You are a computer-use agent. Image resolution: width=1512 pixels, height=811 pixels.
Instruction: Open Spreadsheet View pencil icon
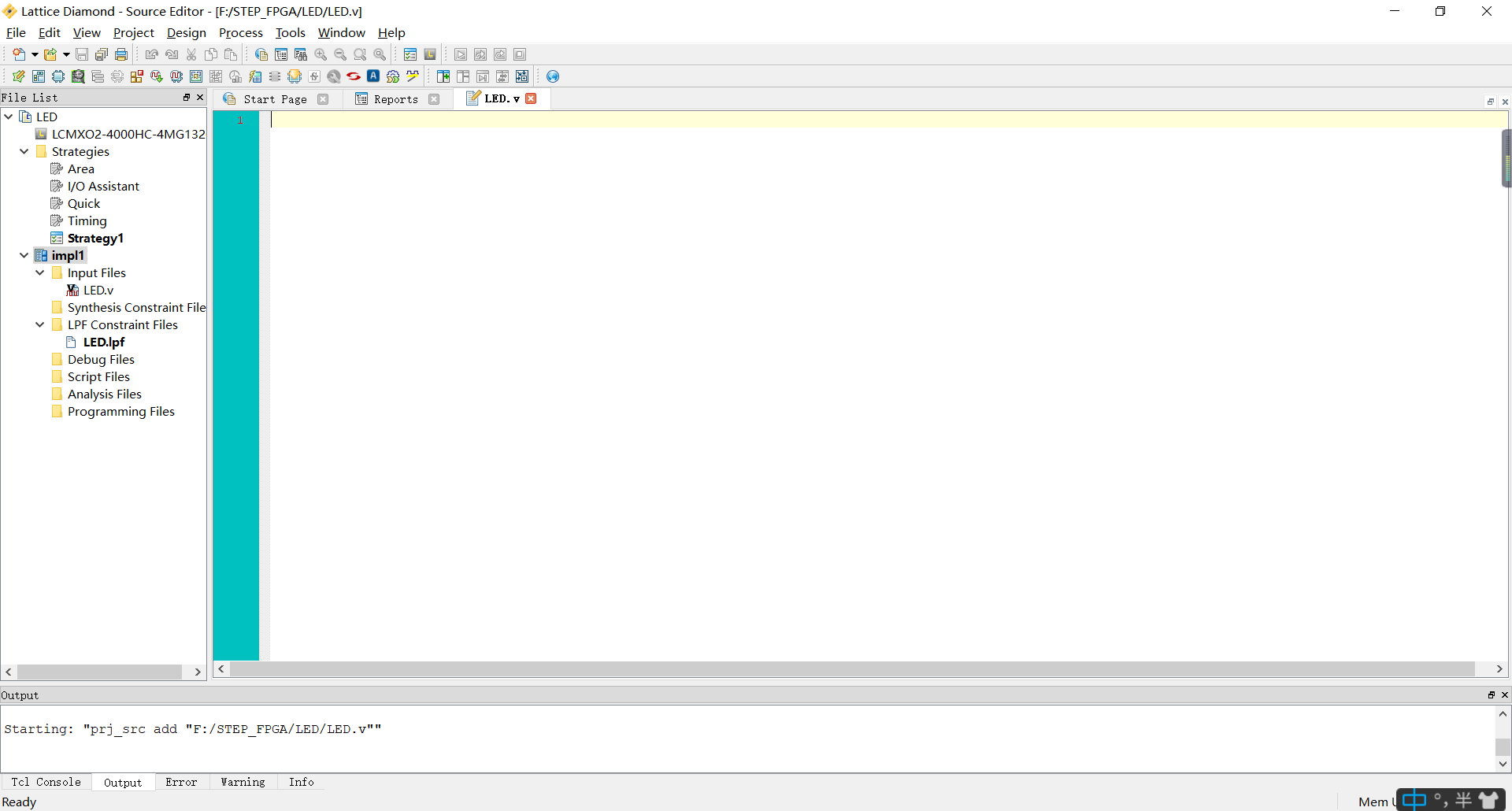click(x=19, y=76)
